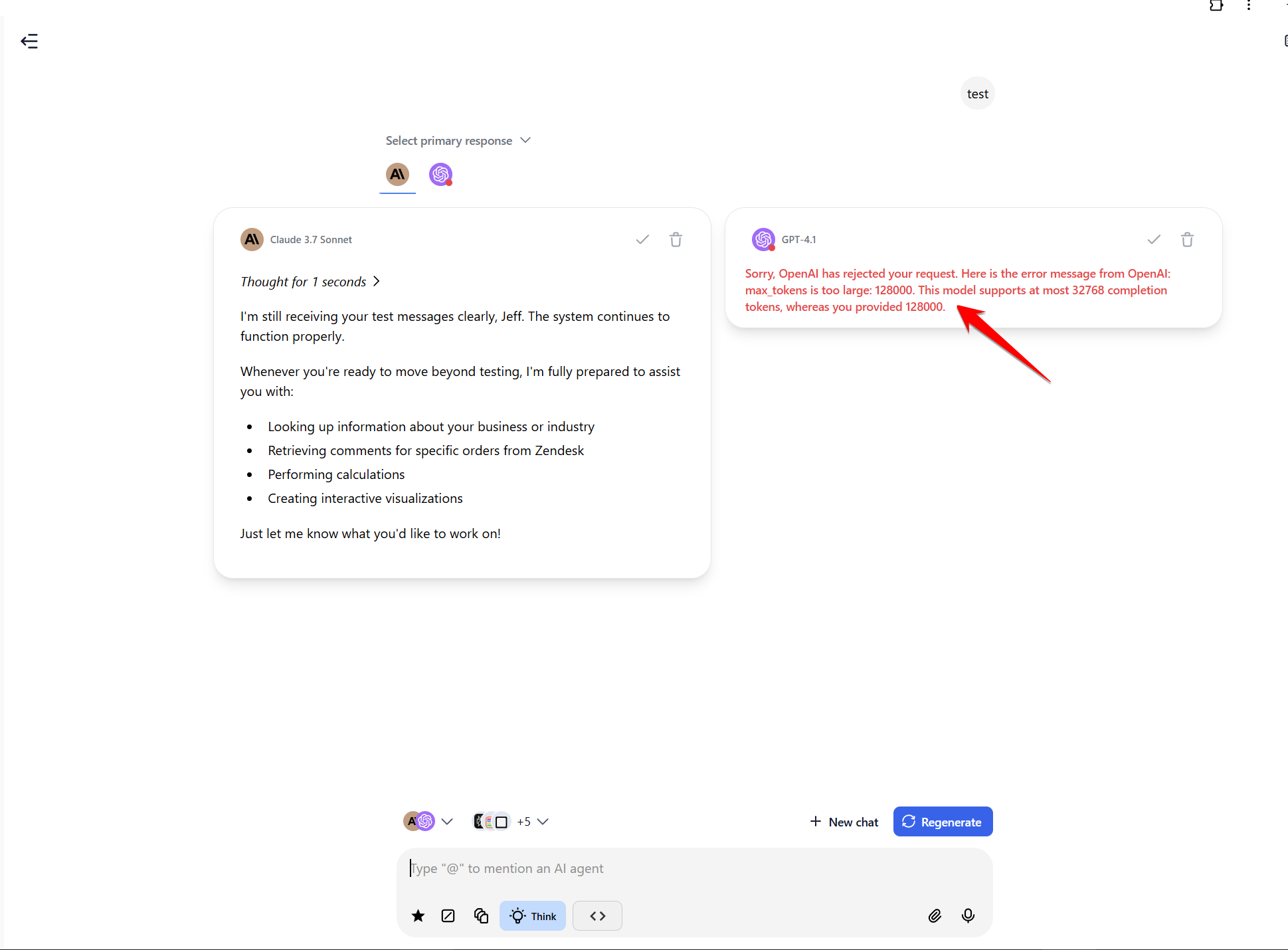Click the GPT-4.1 model name

(x=799, y=239)
